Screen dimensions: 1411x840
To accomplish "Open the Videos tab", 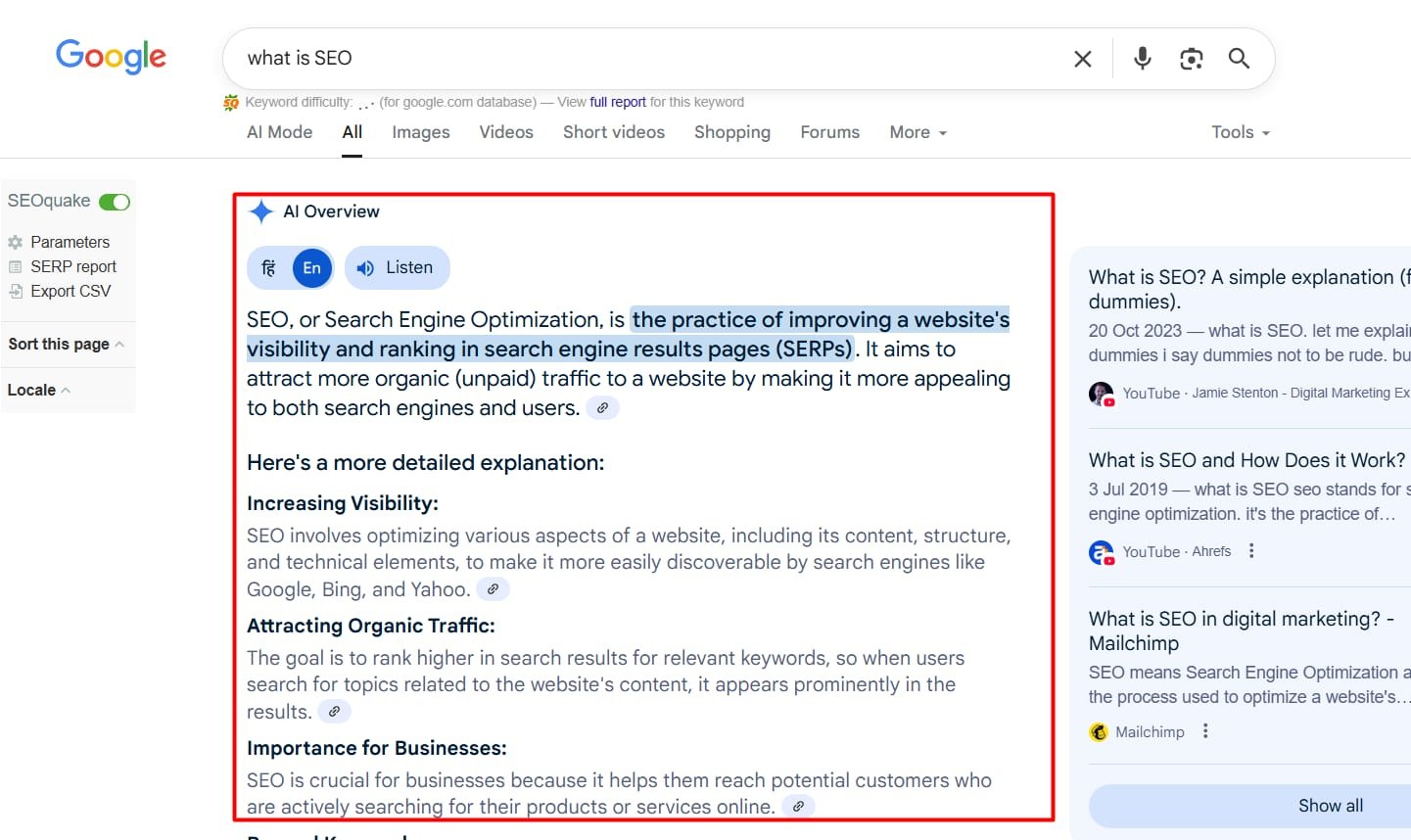I will pyautogui.click(x=506, y=132).
